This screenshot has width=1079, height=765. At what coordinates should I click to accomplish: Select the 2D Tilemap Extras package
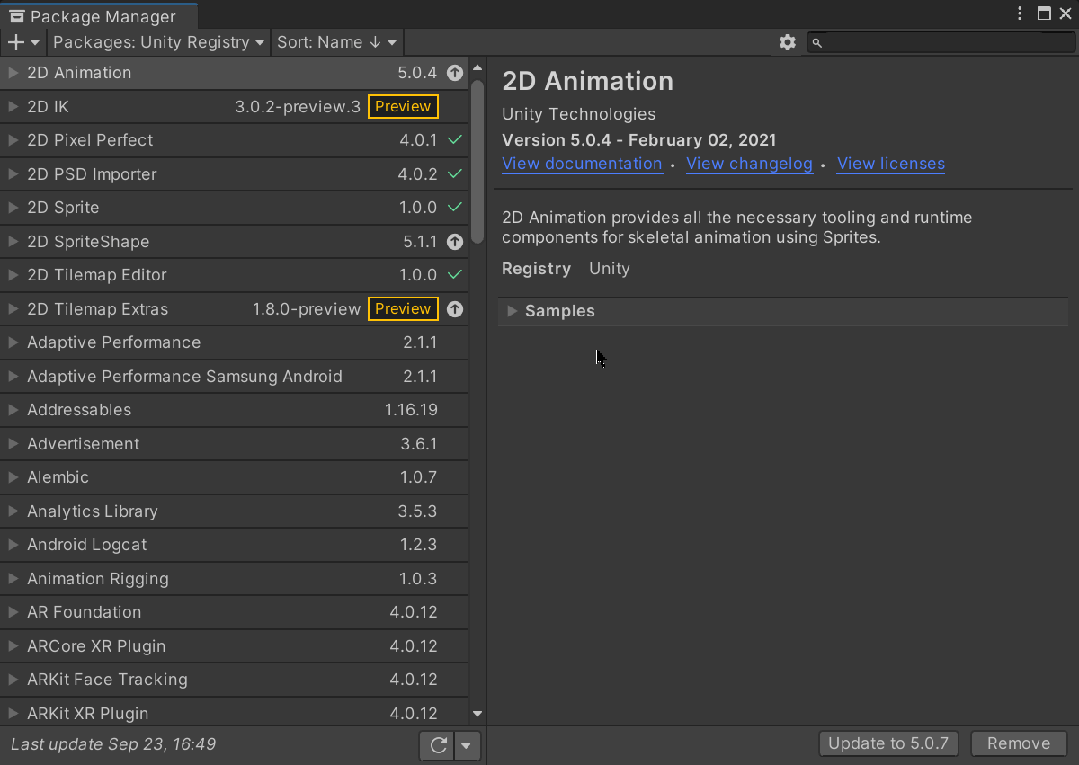coord(234,309)
